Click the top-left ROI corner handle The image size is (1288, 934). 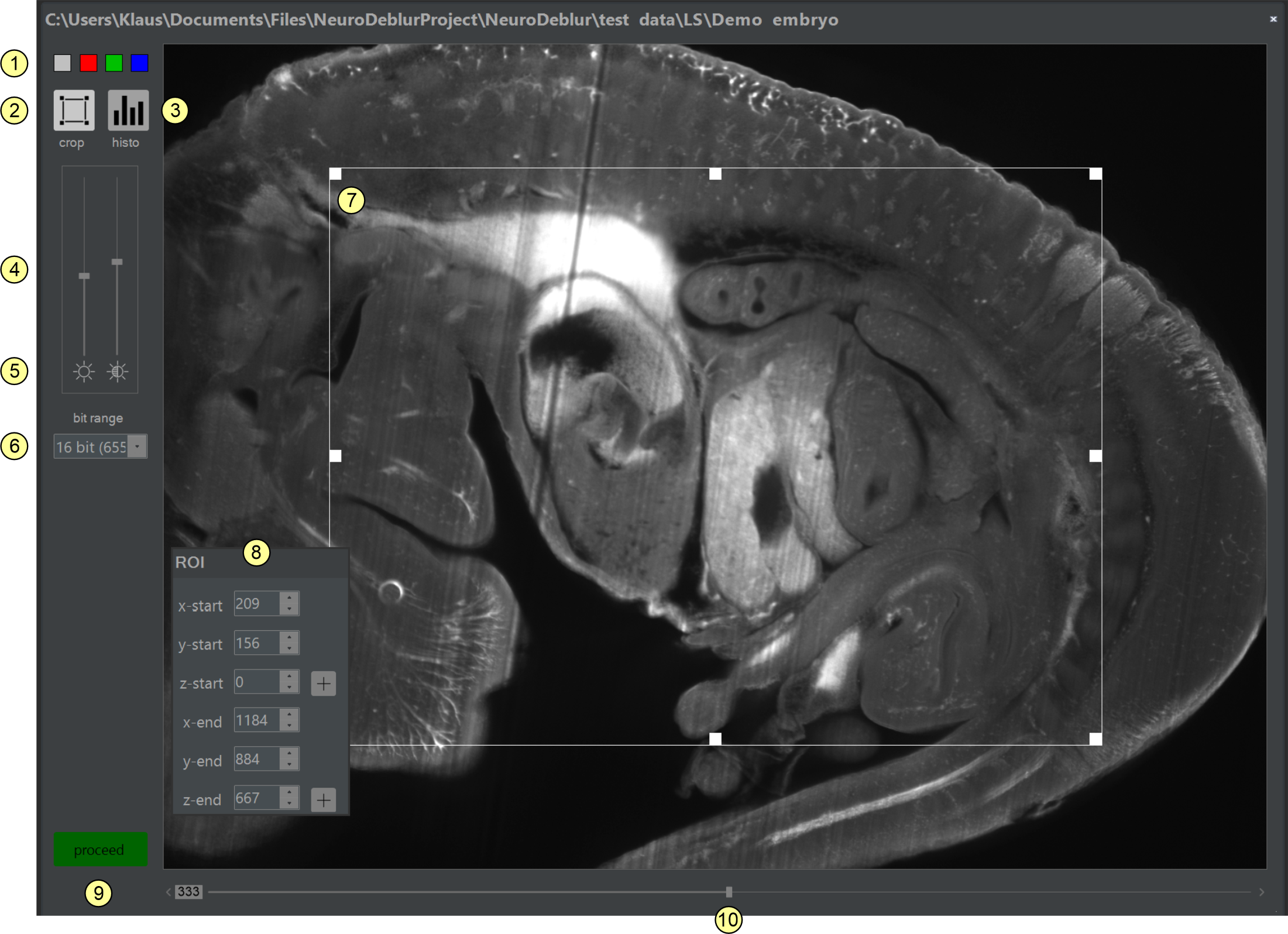[x=335, y=174]
